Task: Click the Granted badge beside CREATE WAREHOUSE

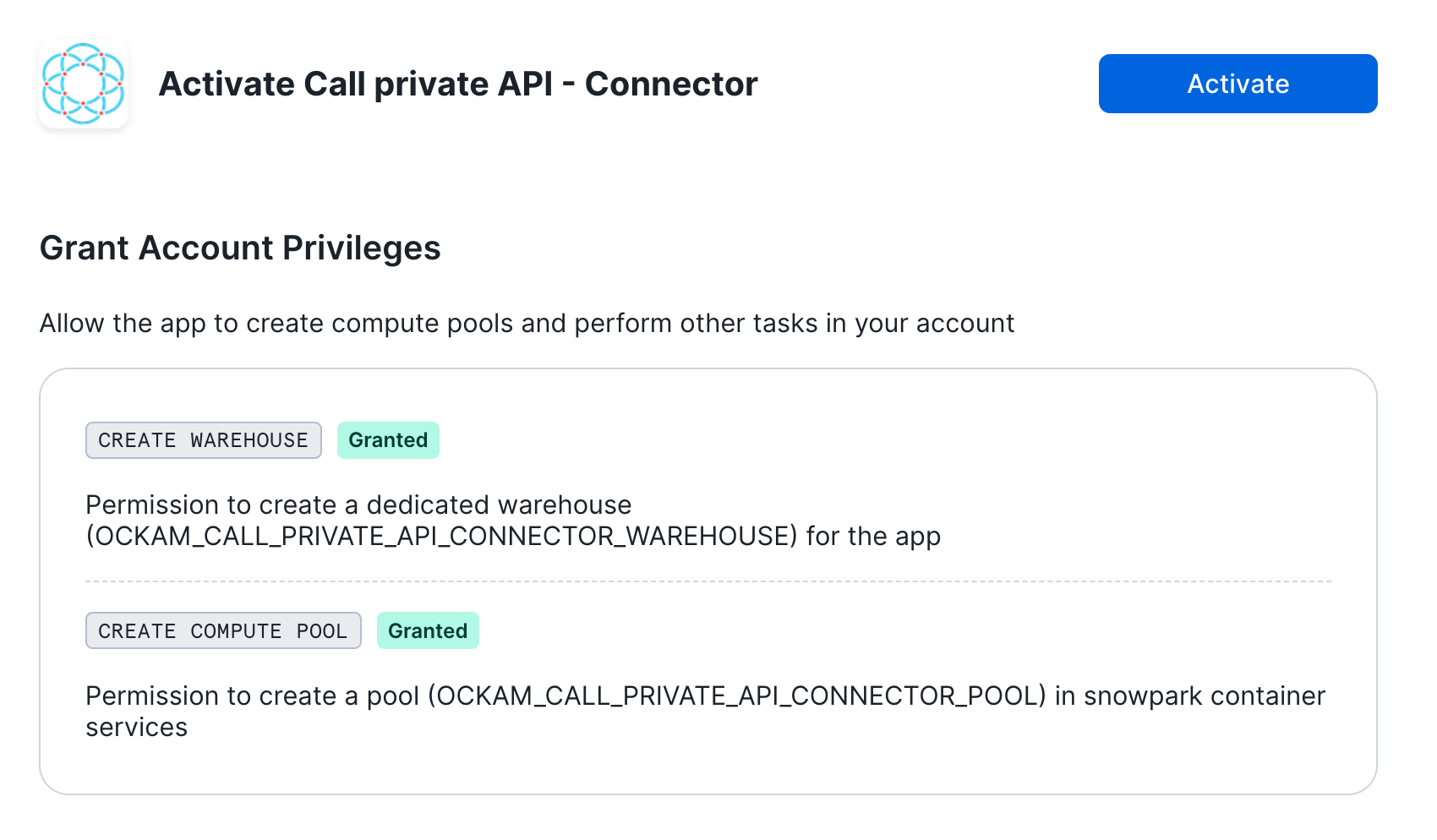Action: [x=388, y=440]
